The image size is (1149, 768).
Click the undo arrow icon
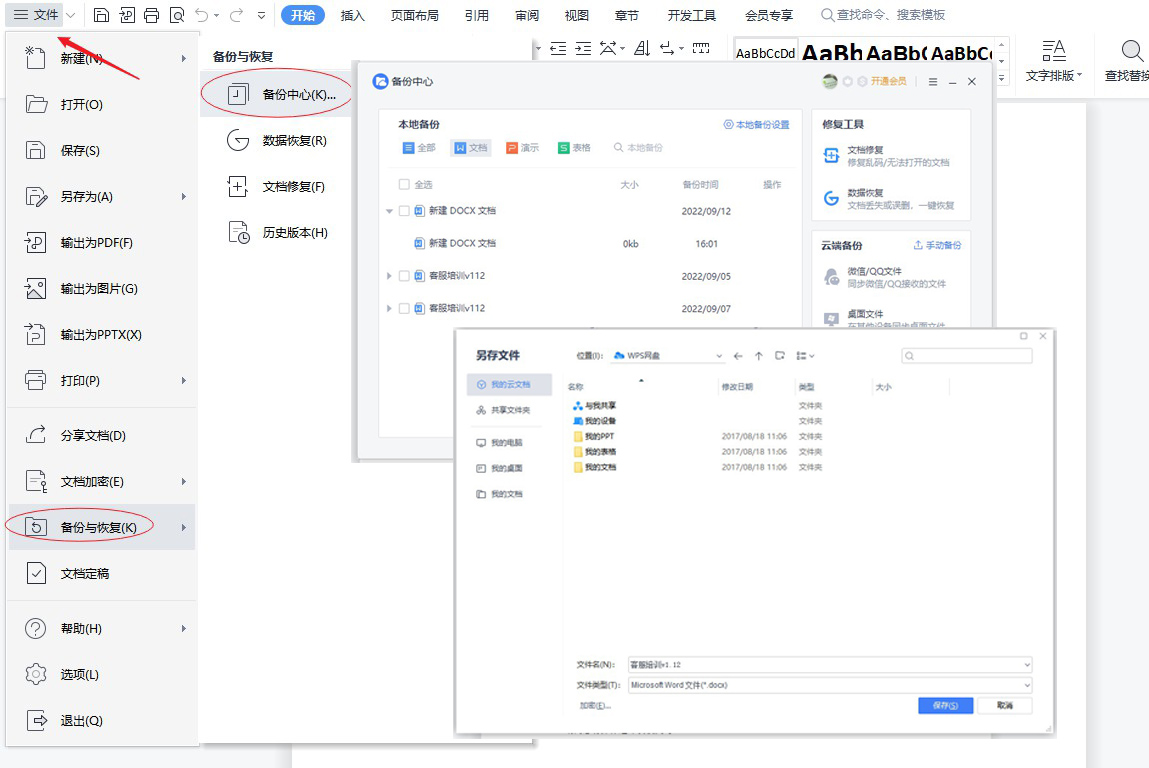[201, 15]
